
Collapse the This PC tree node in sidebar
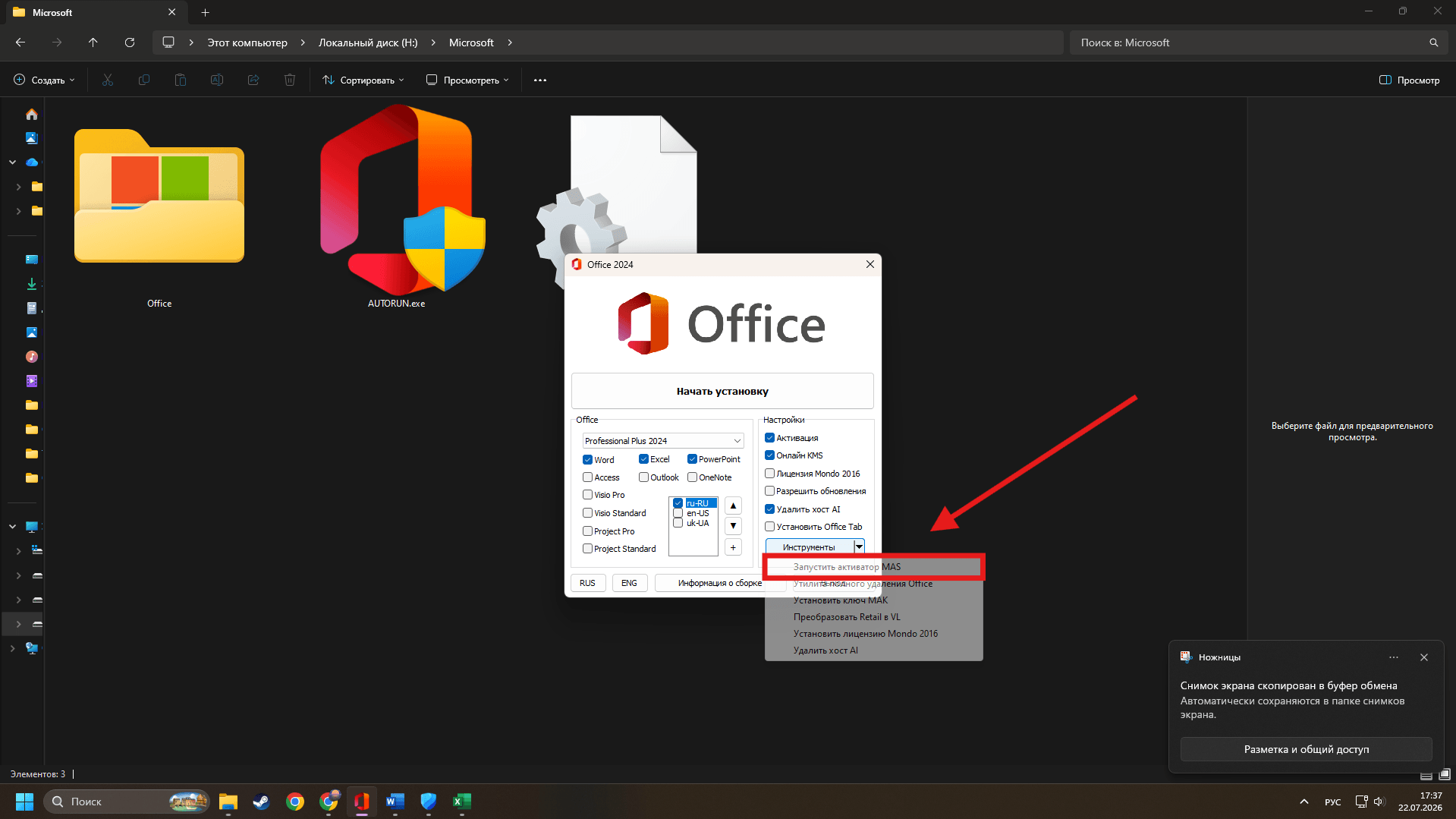[13, 527]
